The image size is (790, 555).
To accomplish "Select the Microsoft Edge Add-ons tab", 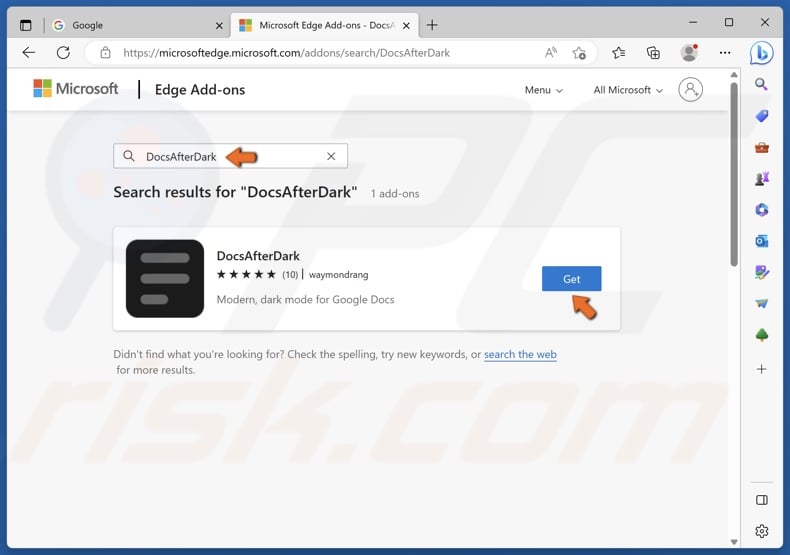I will tap(324, 25).
